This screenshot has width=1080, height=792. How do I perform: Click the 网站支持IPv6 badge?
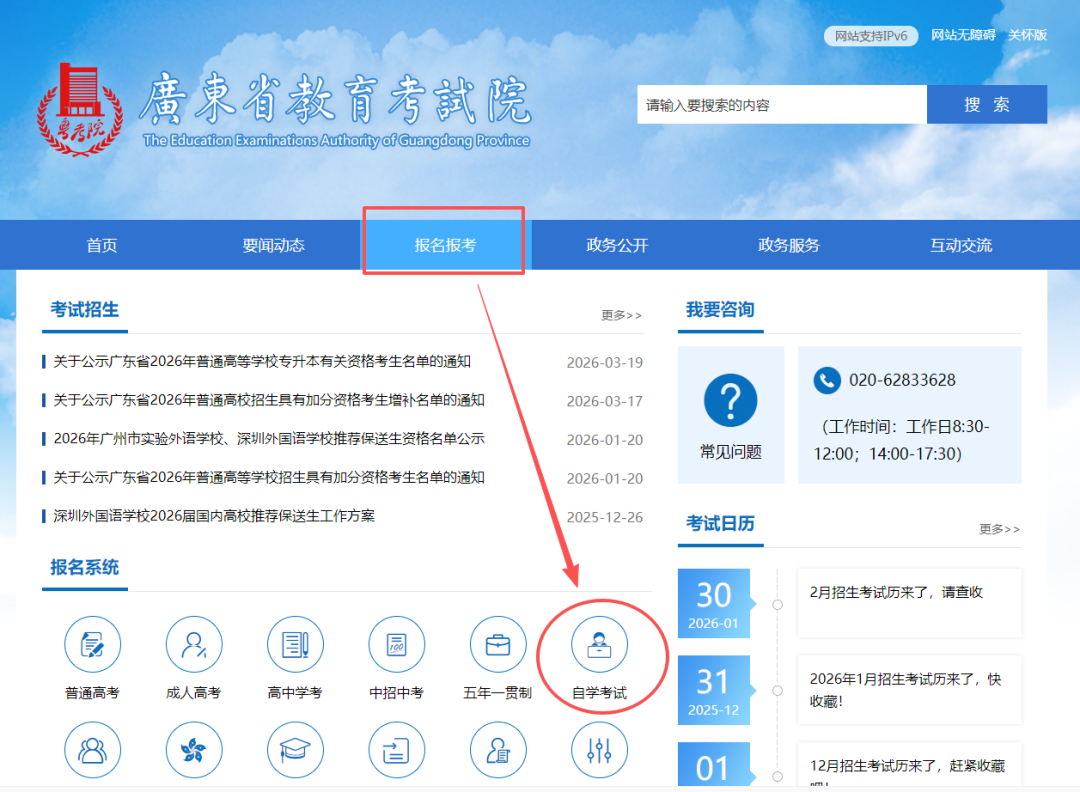pyautogui.click(x=871, y=36)
